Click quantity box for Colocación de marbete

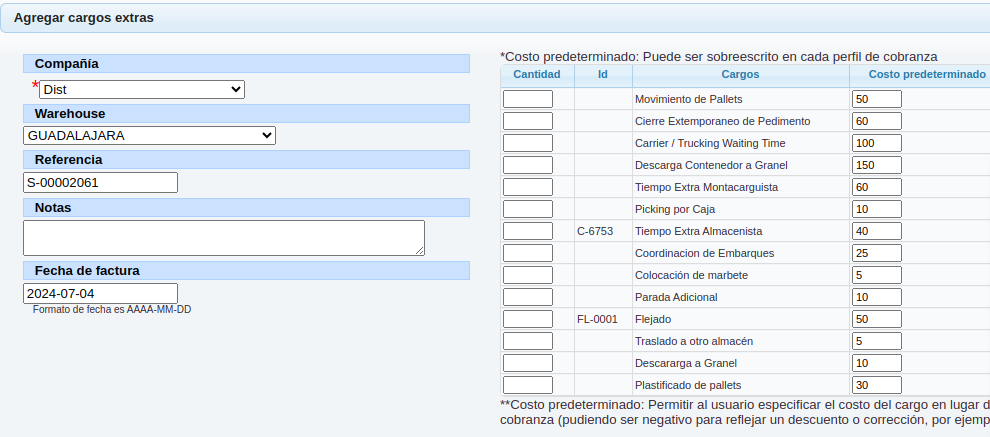(528, 275)
